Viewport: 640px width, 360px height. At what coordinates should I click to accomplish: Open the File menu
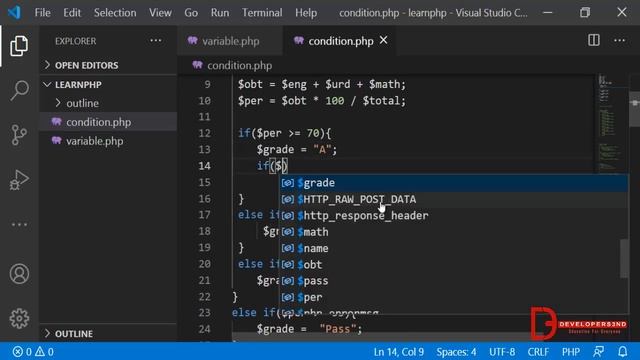point(42,13)
